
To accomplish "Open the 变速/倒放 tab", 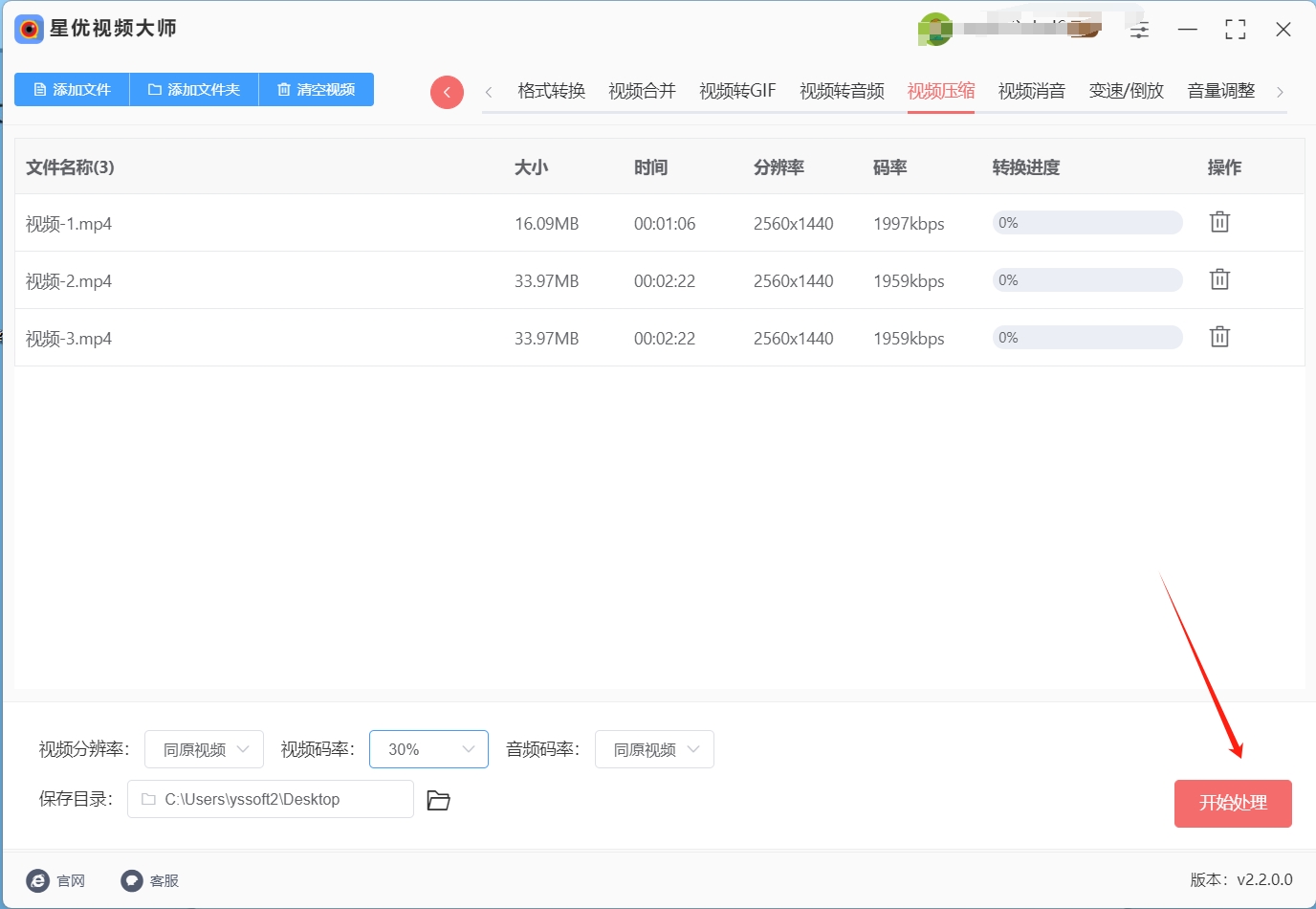I will click(1127, 91).
